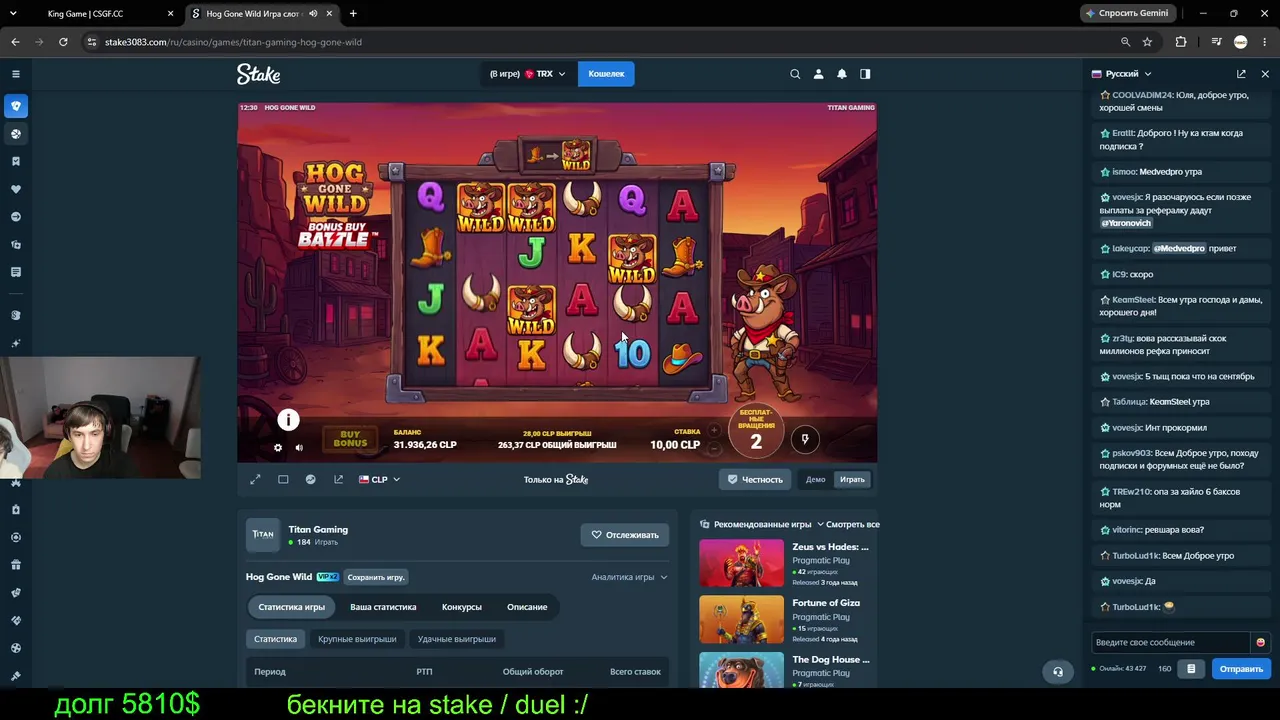Send chat message with Отправить
Screen dimensions: 1280x720
(x=1241, y=669)
